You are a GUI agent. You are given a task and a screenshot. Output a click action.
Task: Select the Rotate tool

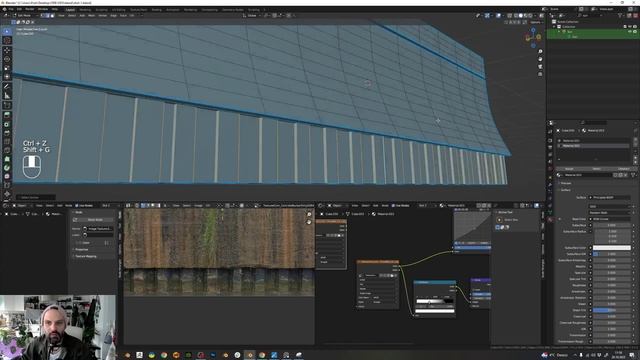coord(7,59)
